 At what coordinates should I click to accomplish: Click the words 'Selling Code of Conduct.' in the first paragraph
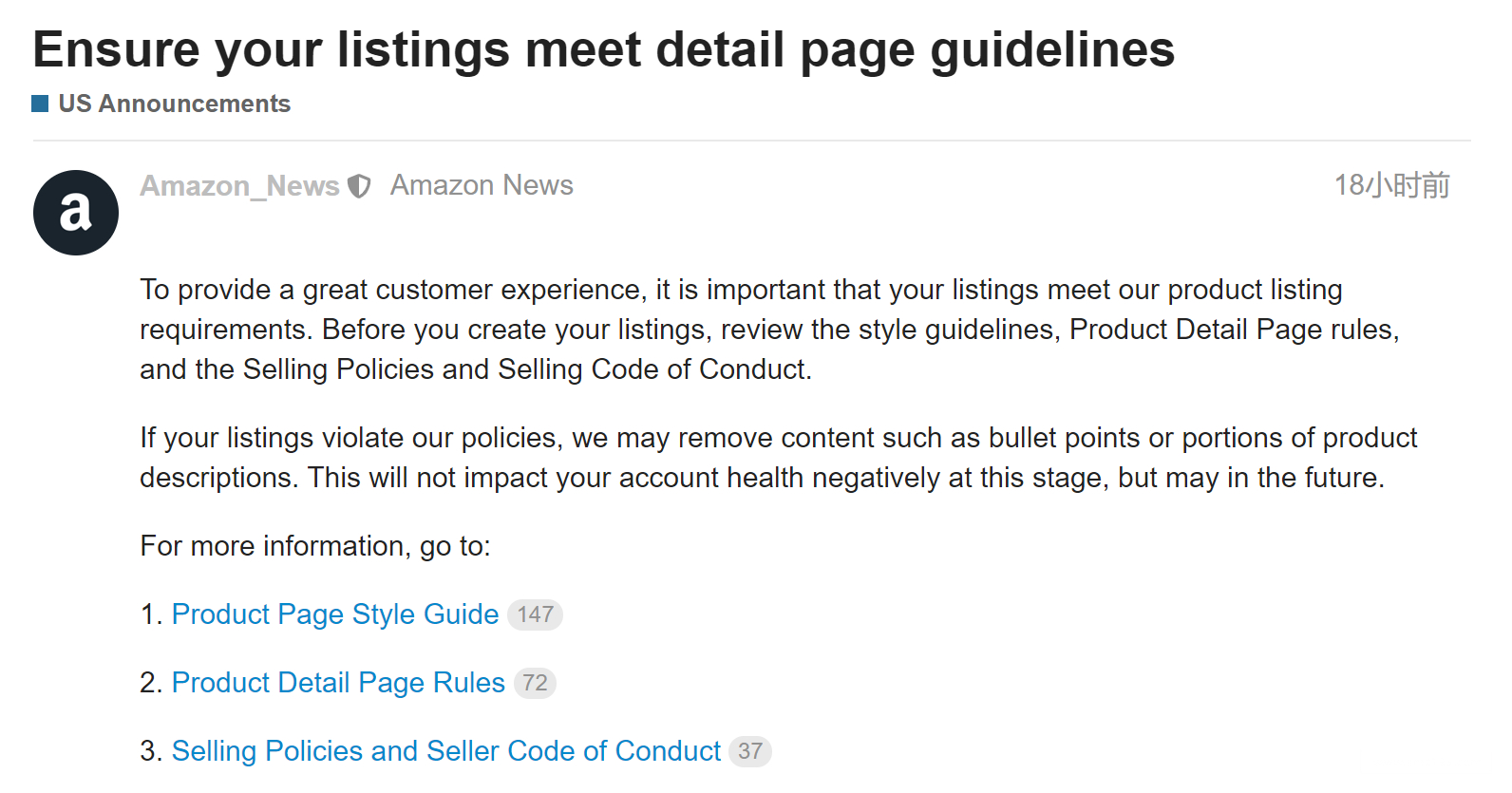655,369
